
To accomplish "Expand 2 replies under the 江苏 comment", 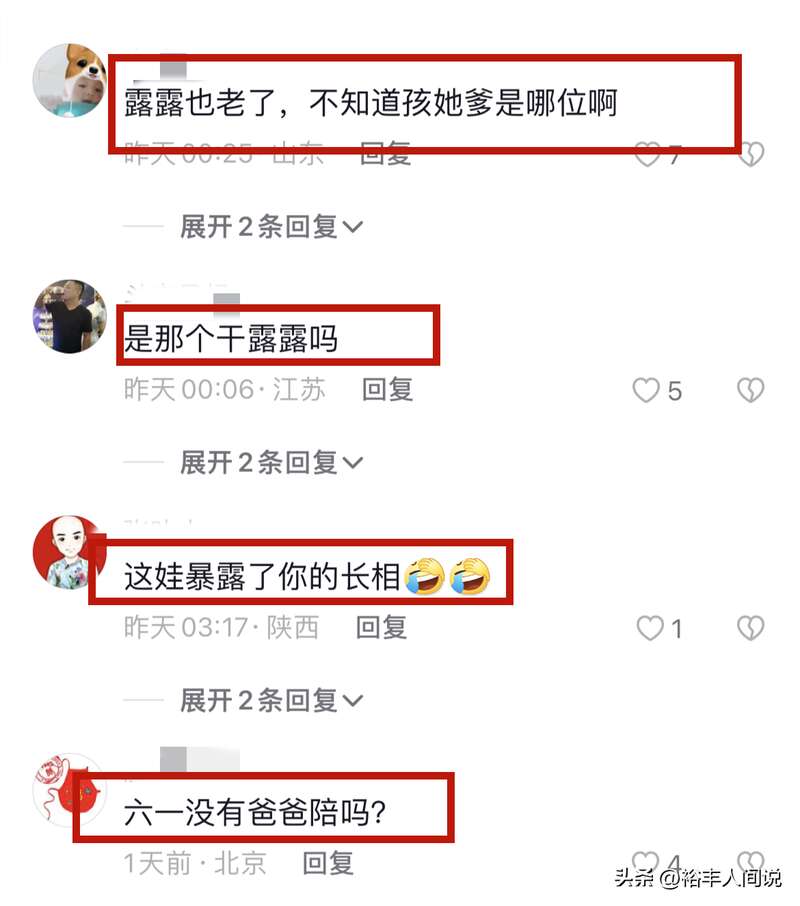I will pyautogui.click(x=271, y=462).
